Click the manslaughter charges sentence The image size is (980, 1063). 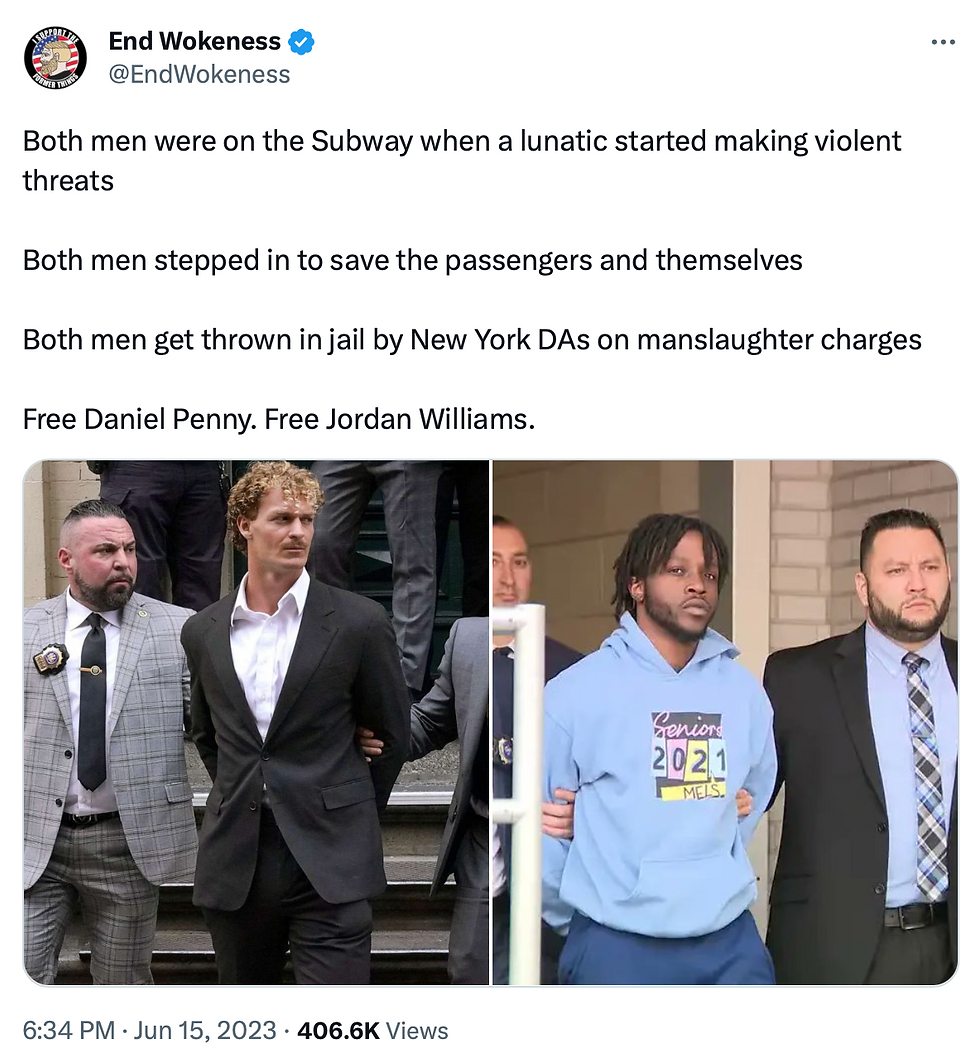(472, 340)
